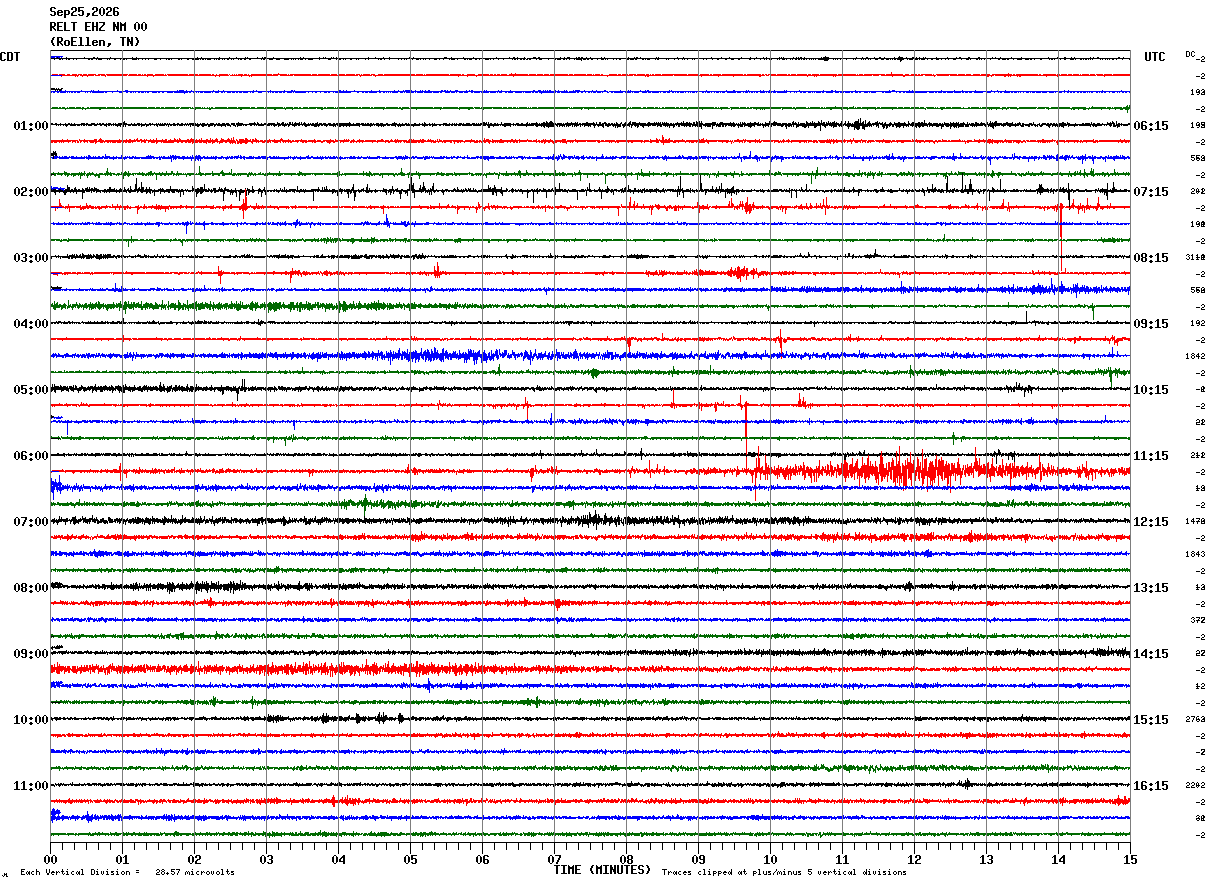This screenshot has height=886, width=1210.
Task: Click the vertical division microvolts note
Action: click(x=127, y=872)
